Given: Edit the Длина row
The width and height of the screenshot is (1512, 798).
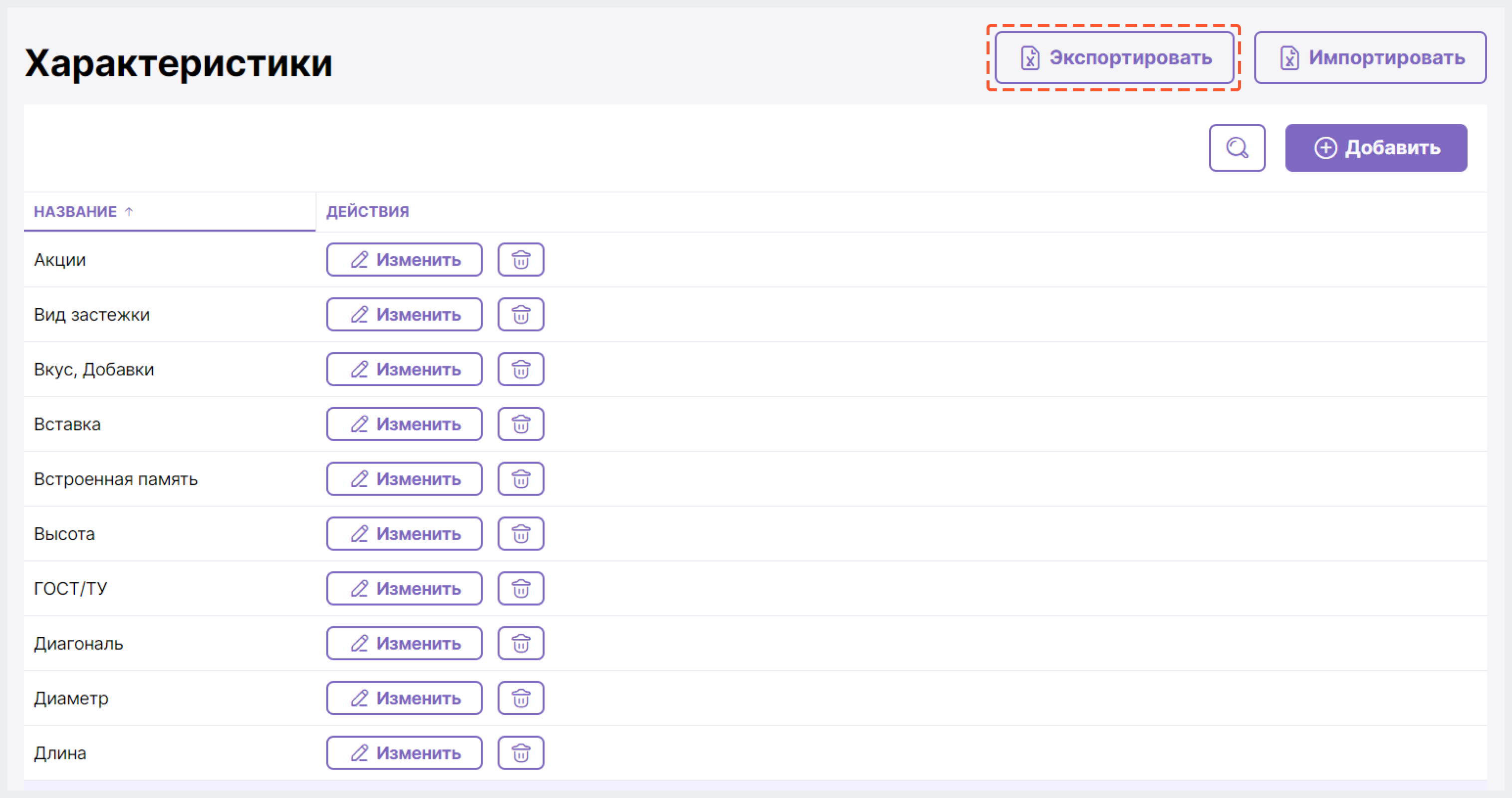Looking at the screenshot, I should pyautogui.click(x=404, y=753).
